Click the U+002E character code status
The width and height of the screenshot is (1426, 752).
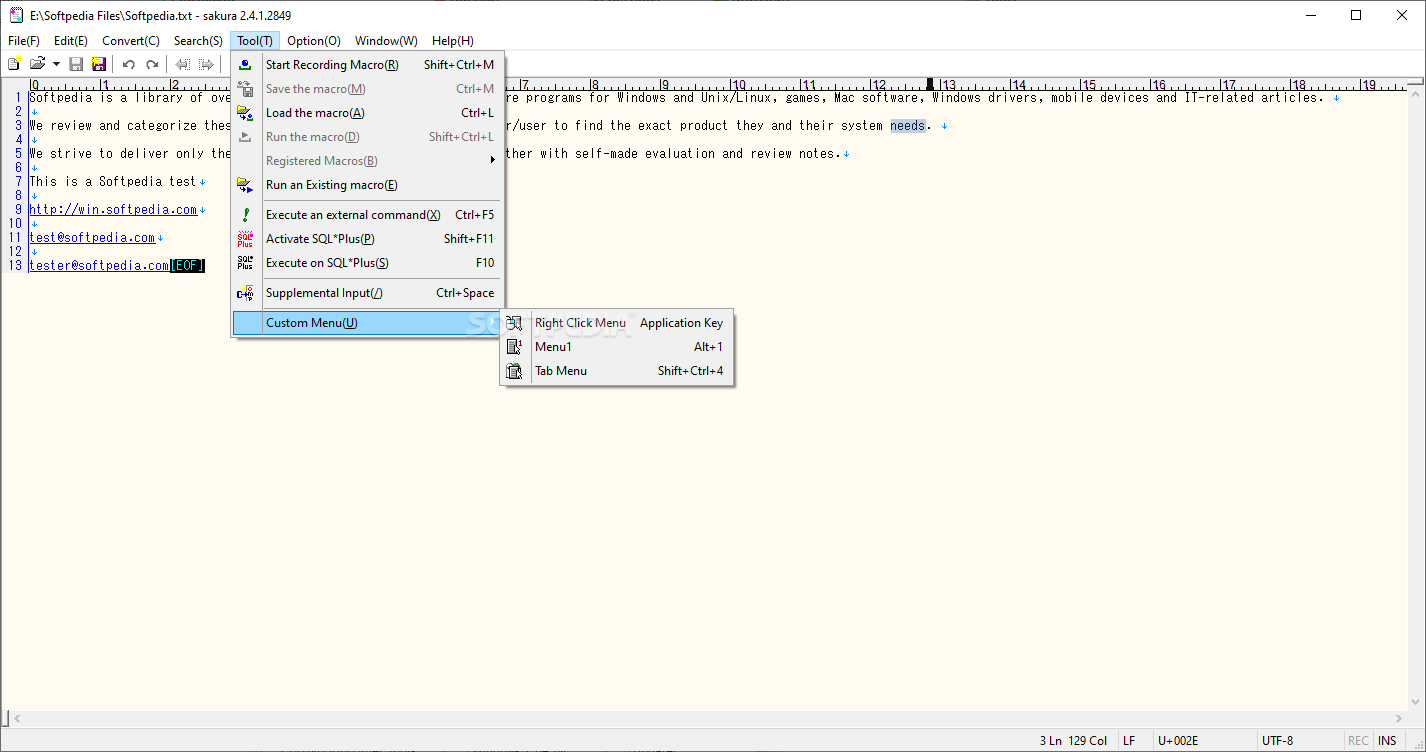click(1178, 741)
